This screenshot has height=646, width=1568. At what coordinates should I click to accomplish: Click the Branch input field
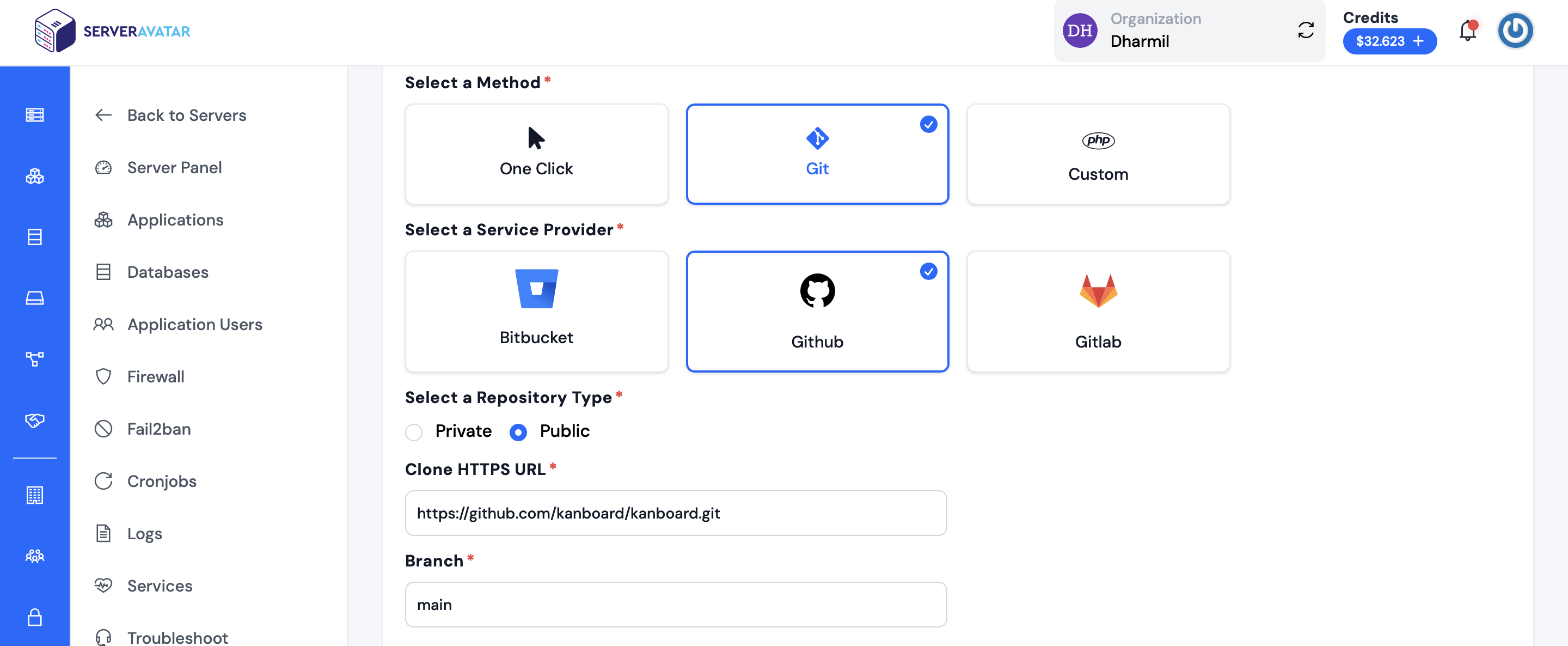(676, 605)
